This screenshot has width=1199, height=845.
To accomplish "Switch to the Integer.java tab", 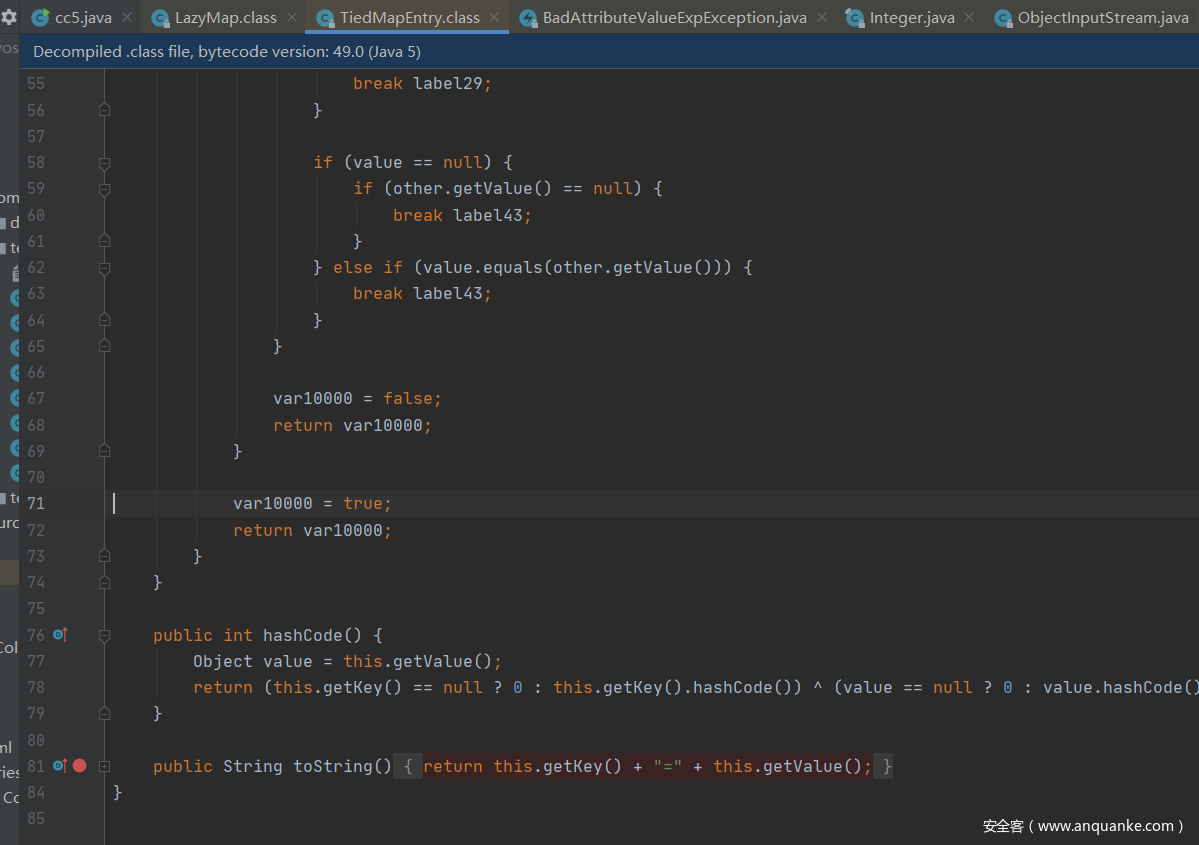I will [911, 18].
